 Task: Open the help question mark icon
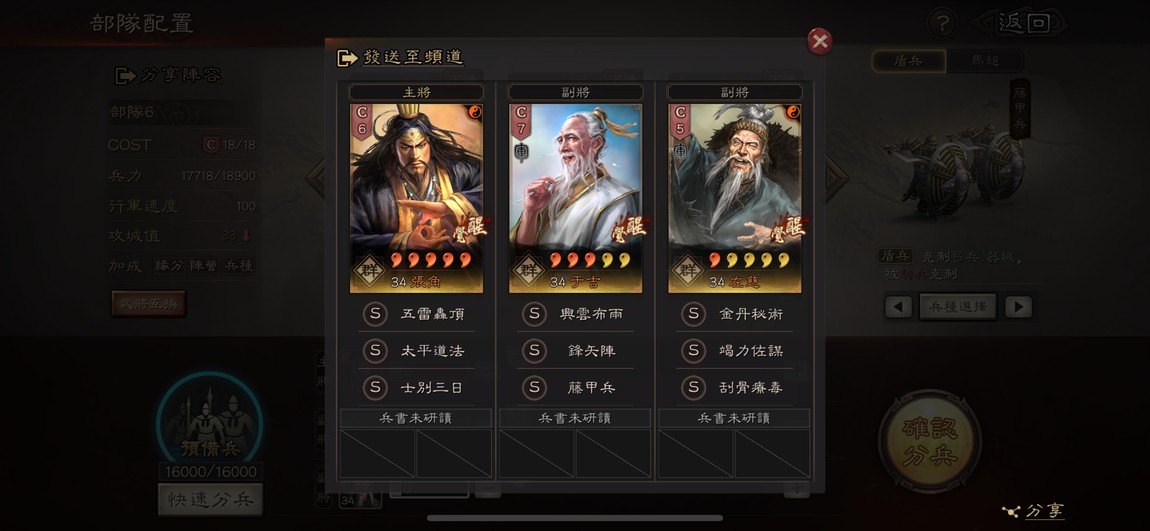[943, 23]
